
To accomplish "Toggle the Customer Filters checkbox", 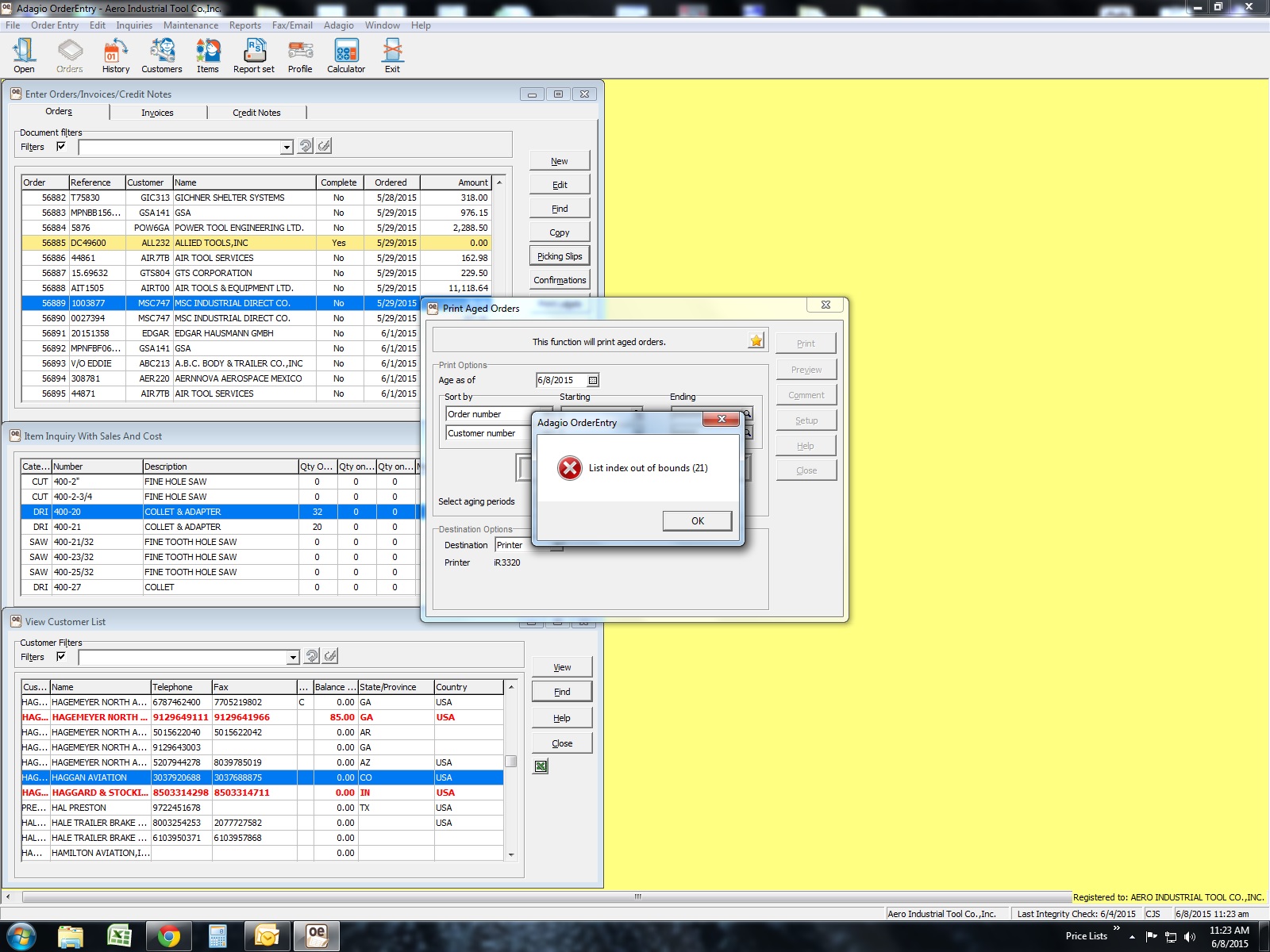I will click(x=61, y=657).
